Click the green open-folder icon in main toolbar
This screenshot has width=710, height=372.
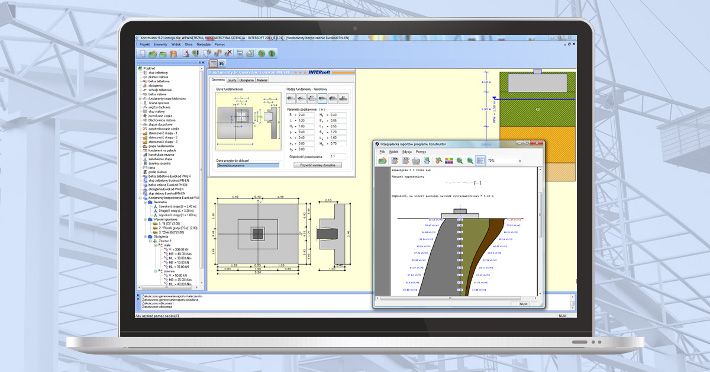(x=153, y=54)
